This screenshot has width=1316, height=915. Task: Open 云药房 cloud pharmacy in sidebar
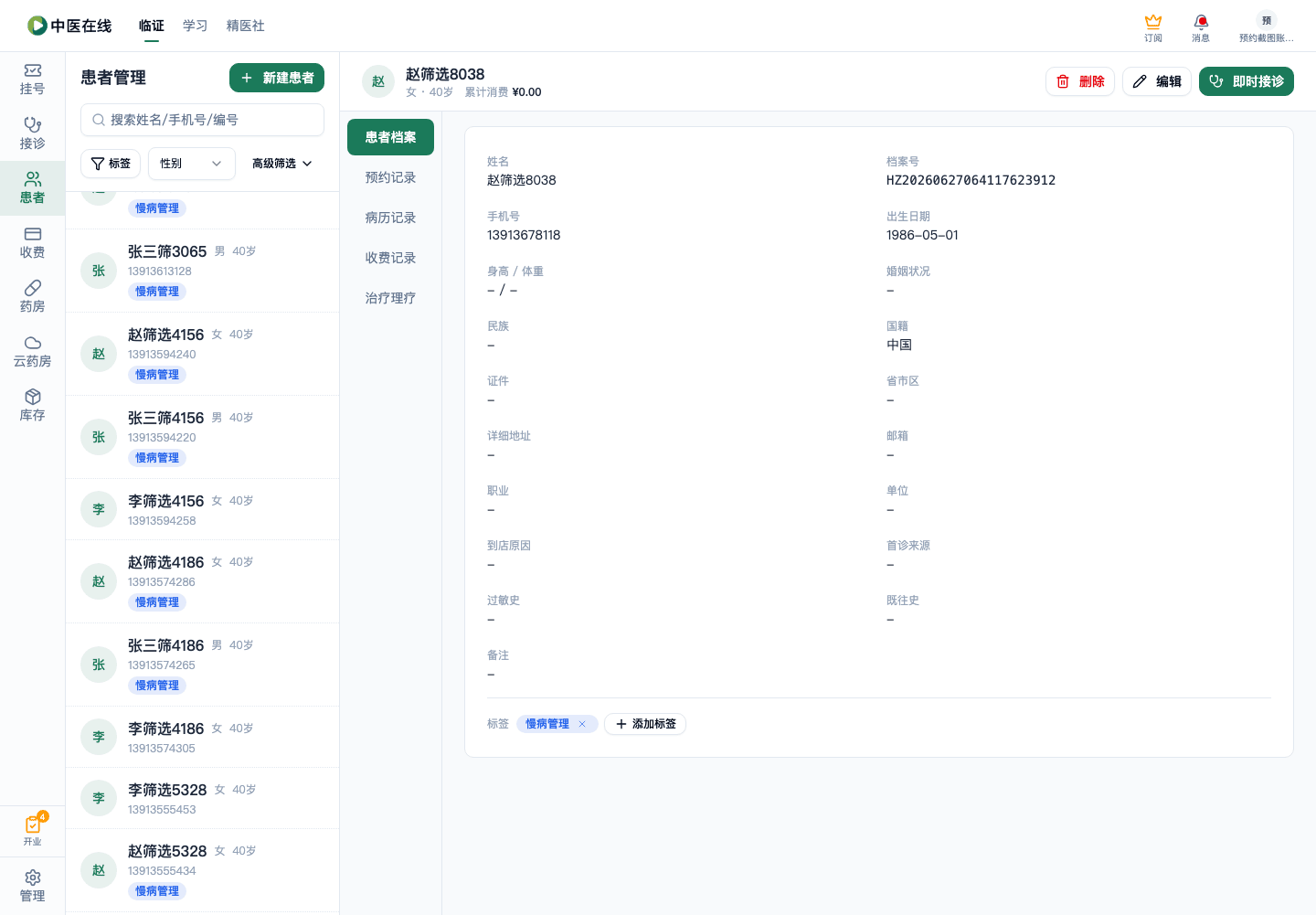pos(32,351)
